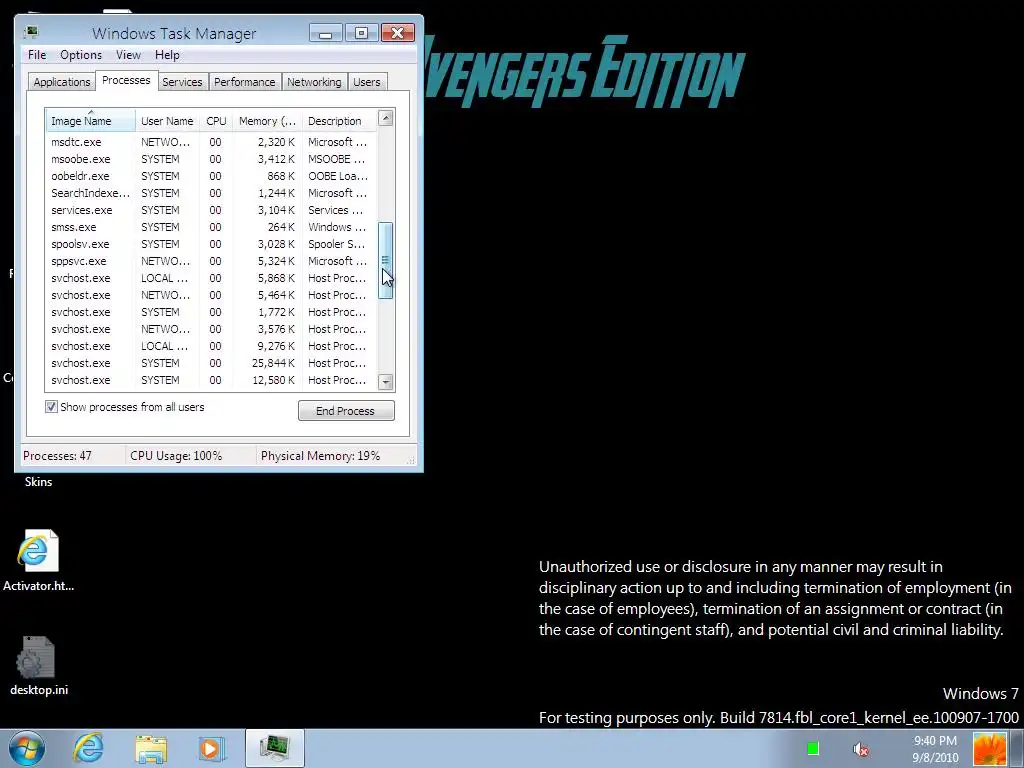Switch to the Services tab
The width and height of the screenshot is (1024, 768).
click(182, 82)
